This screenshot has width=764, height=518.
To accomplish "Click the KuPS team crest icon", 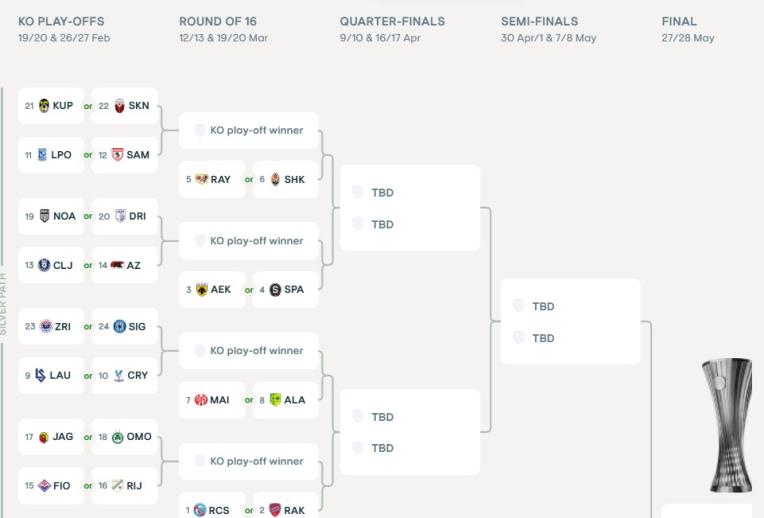I will tap(44, 106).
